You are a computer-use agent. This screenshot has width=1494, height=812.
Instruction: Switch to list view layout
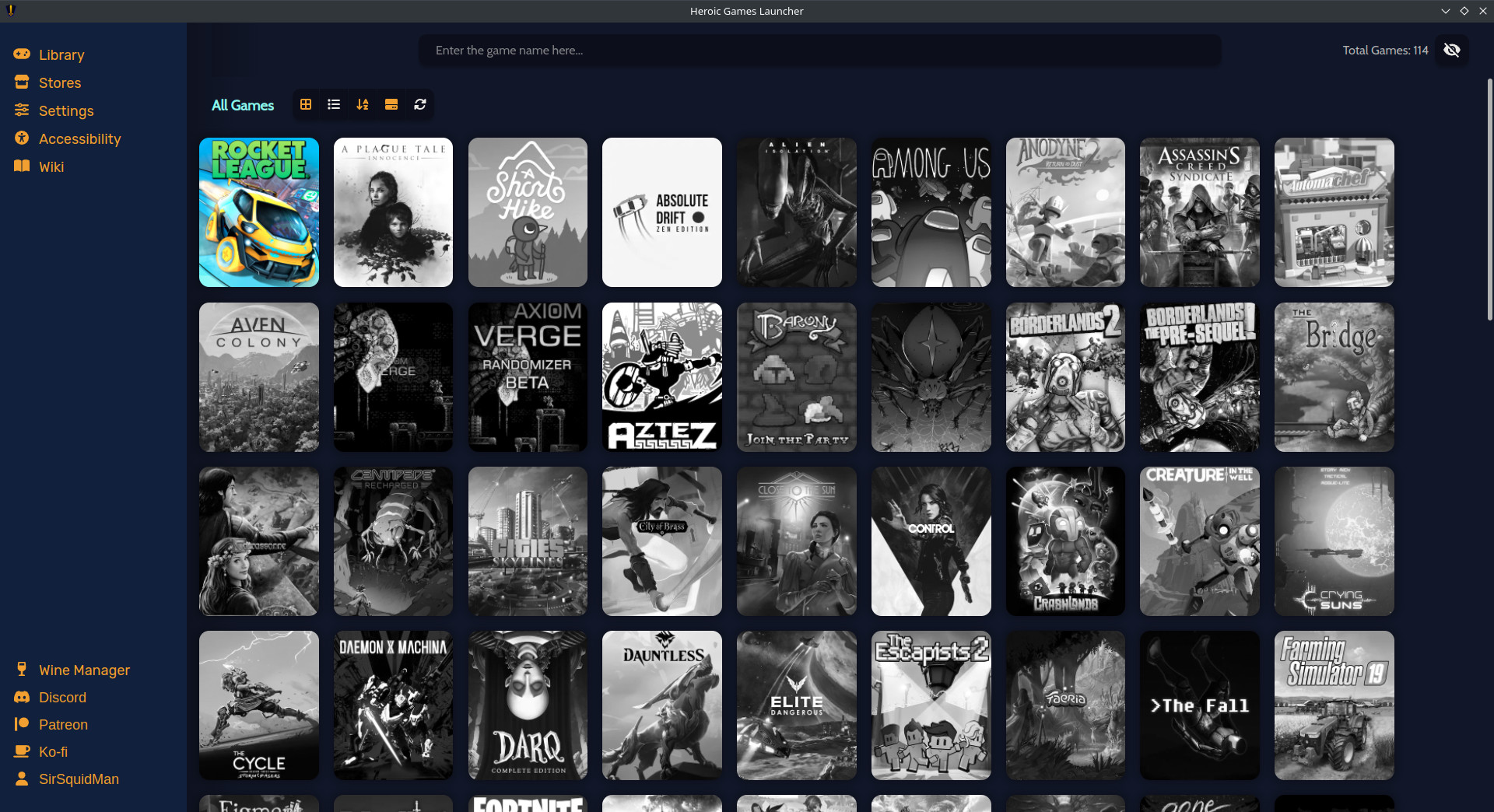(334, 104)
